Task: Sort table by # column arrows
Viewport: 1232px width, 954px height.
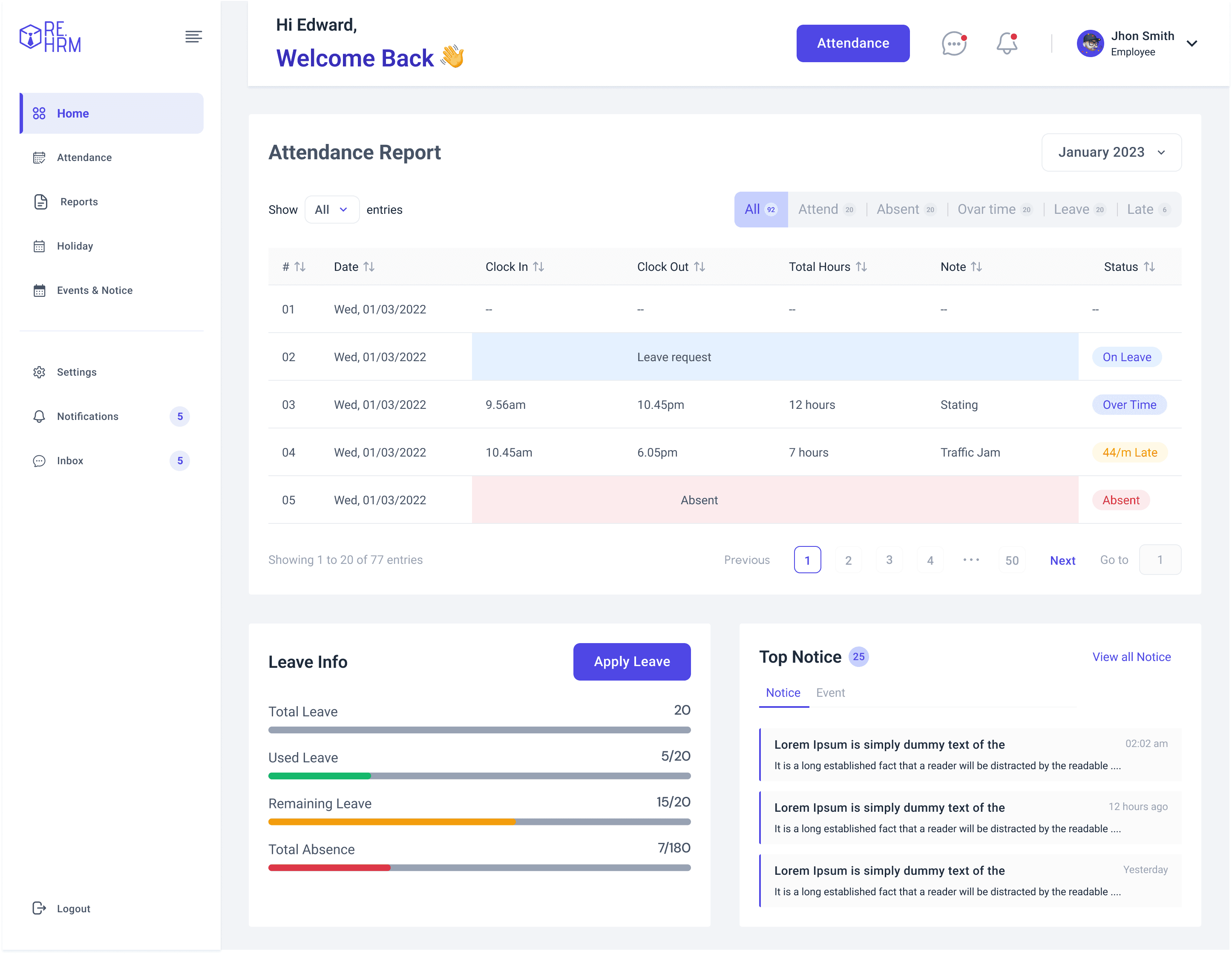Action: pyautogui.click(x=300, y=267)
